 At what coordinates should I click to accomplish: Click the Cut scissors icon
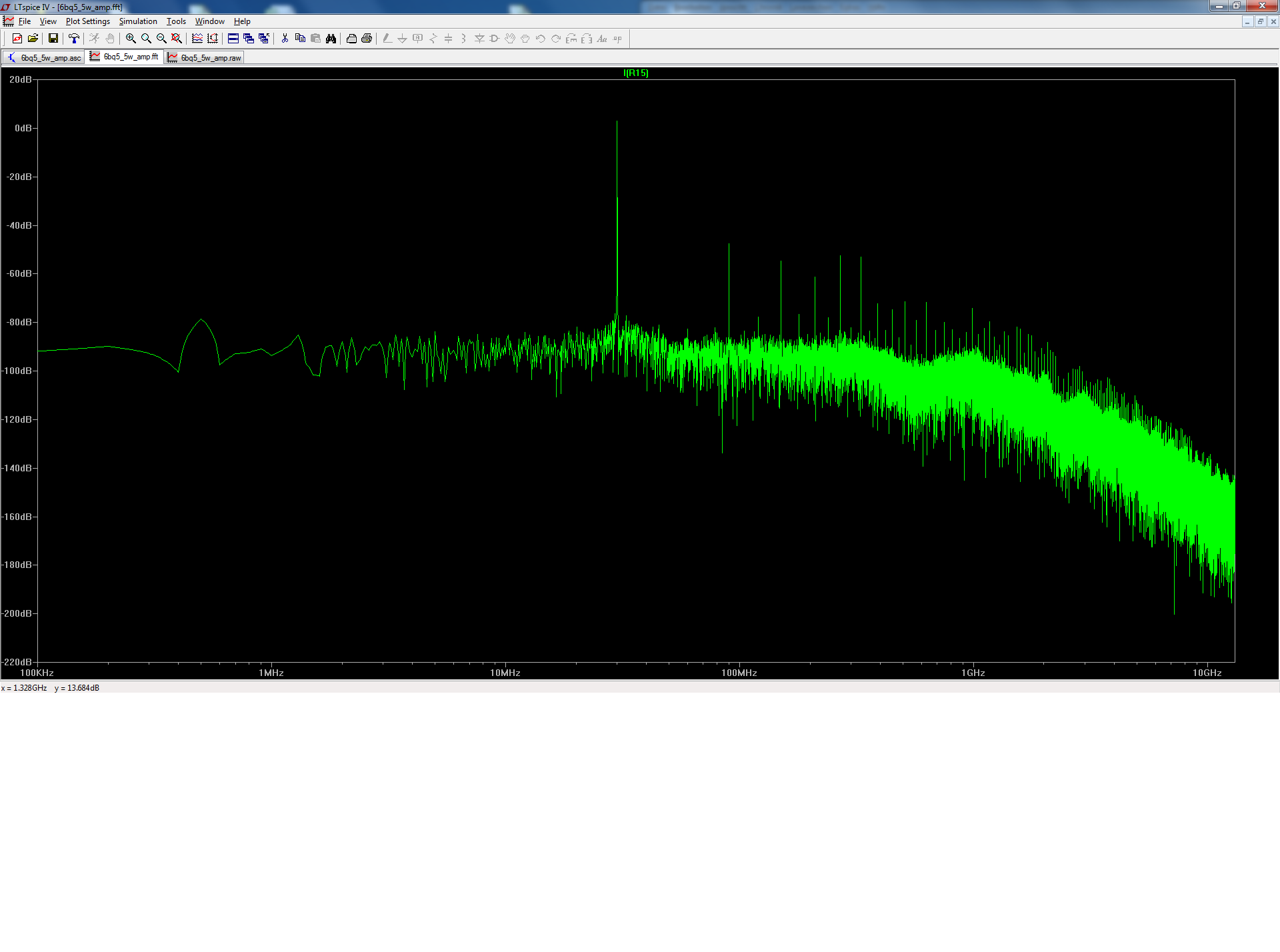click(x=285, y=39)
